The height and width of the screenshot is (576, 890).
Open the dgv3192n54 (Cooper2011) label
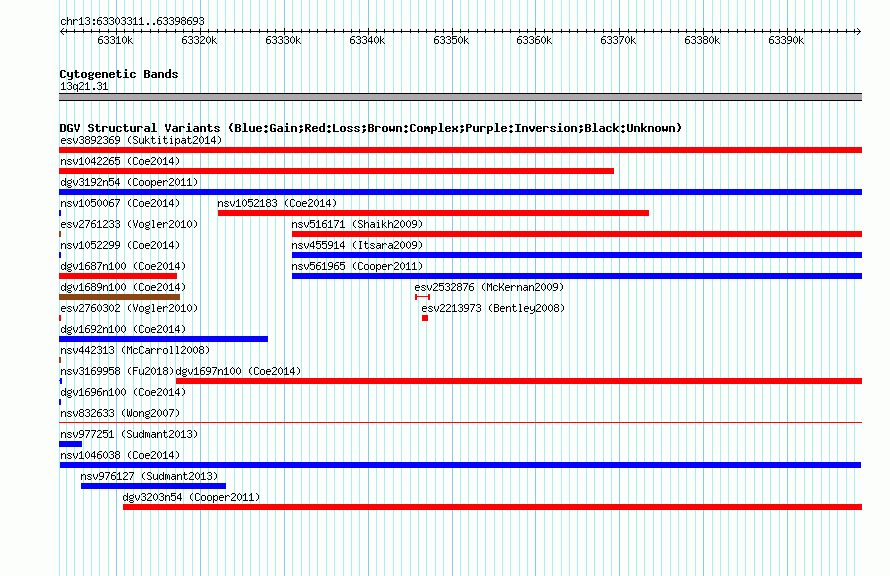point(129,182)
